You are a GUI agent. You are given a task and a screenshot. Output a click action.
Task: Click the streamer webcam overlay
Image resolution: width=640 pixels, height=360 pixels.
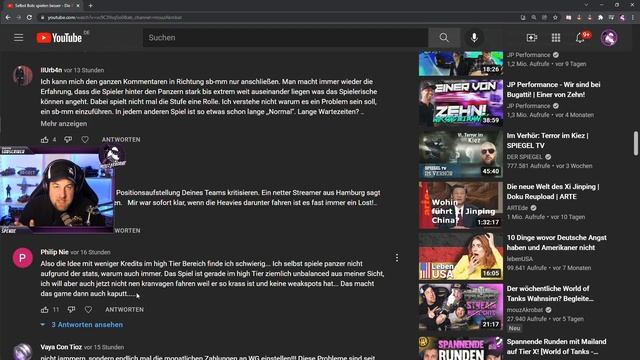[x=57, y=190]
